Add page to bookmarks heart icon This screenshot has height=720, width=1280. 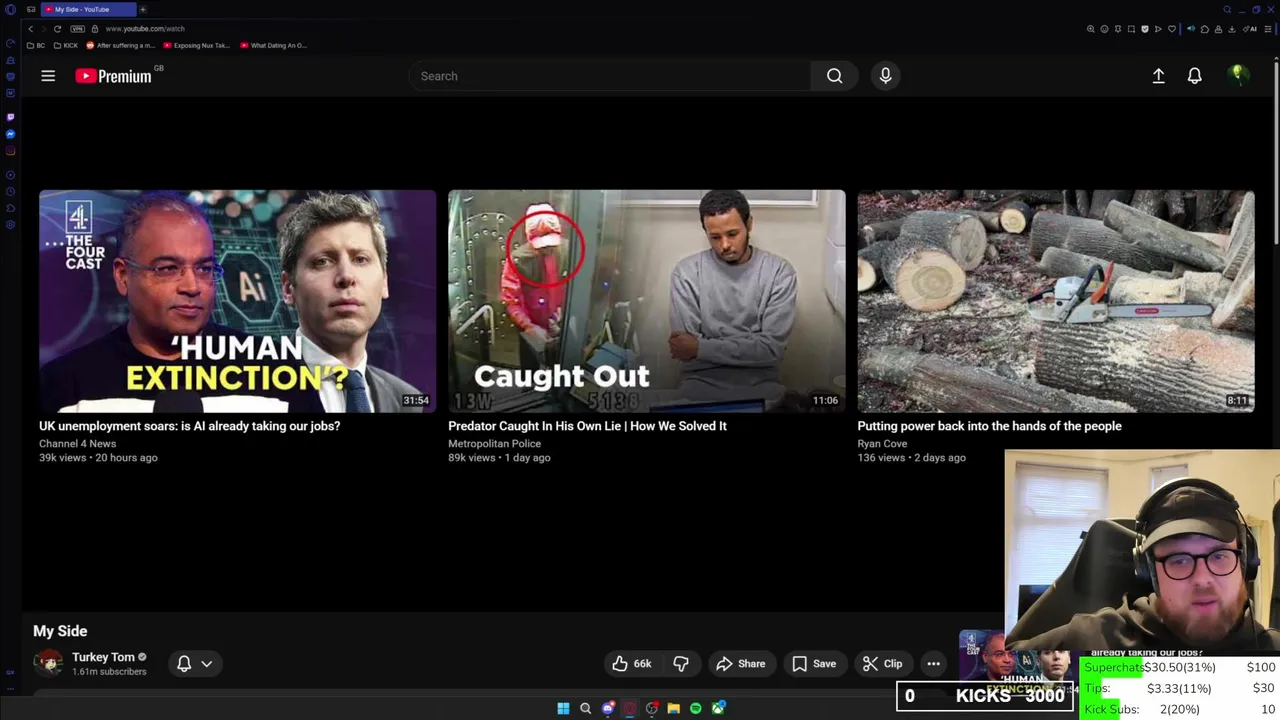1172,29
